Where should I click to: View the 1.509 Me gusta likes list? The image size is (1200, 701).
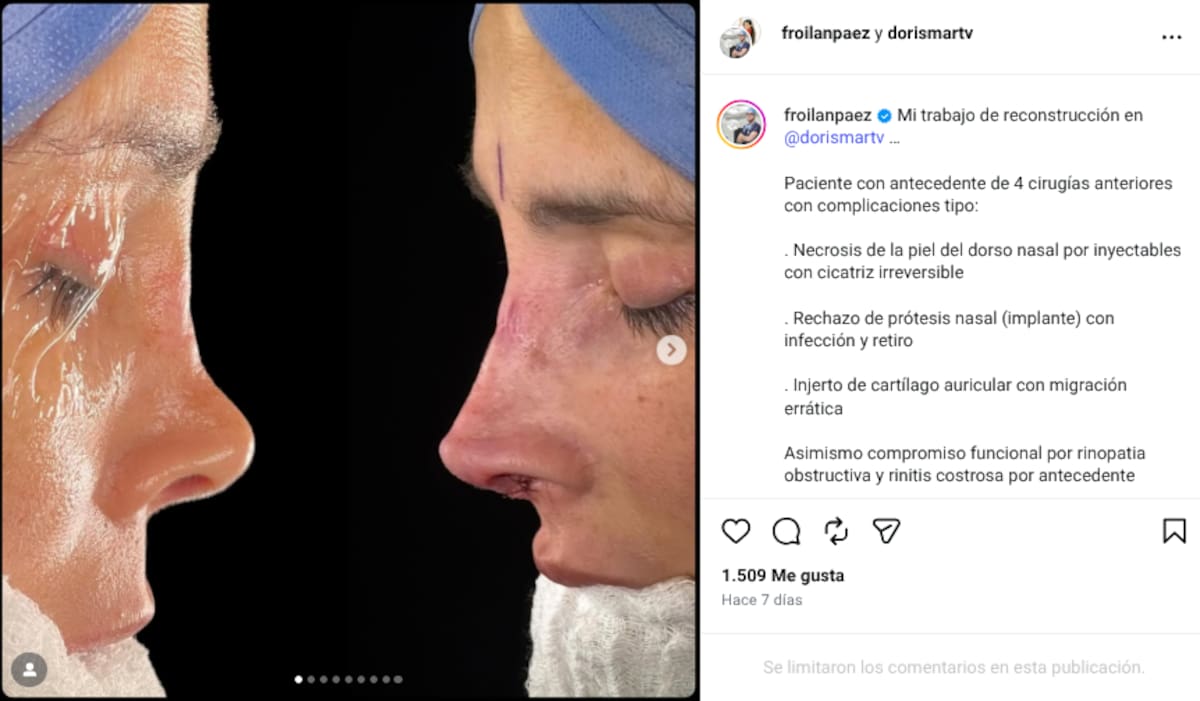(783, 576)
